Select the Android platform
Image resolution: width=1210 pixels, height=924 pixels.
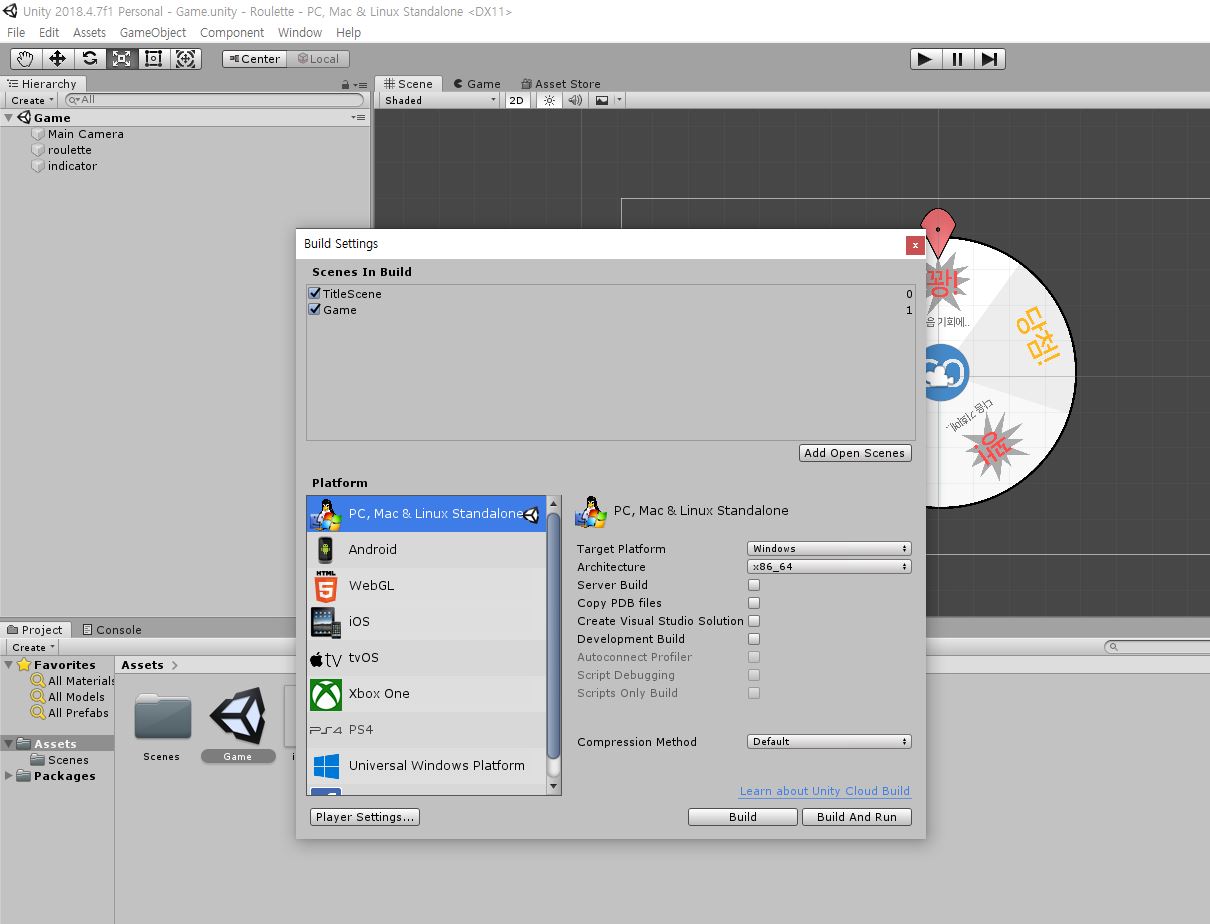point(427,550)
